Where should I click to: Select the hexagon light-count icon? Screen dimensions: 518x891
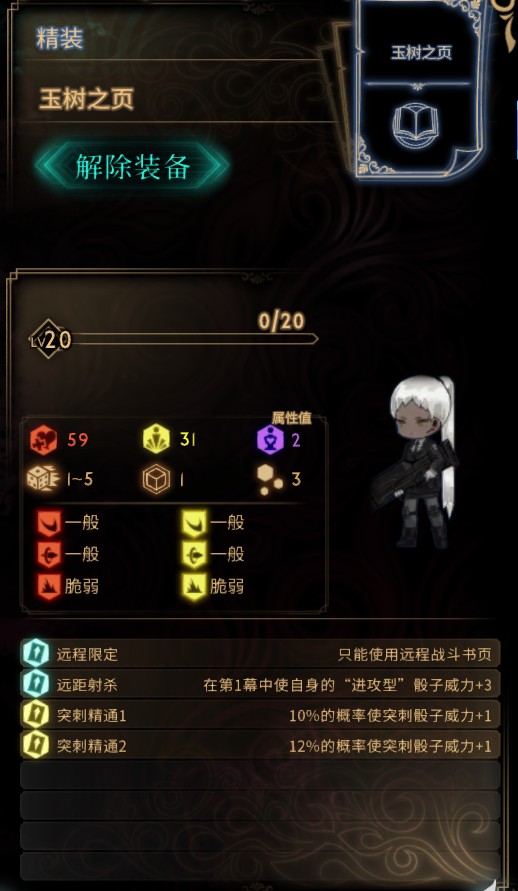point(270,480)
